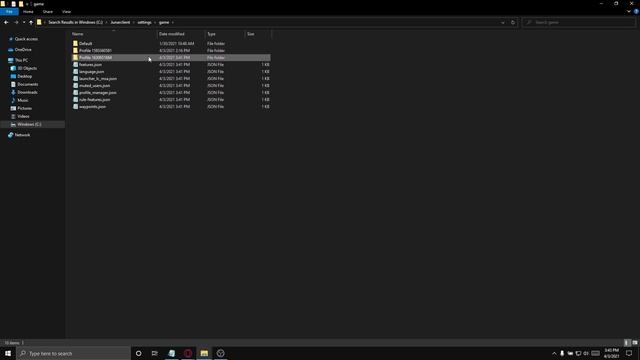The image size is (640, 360).
Task: Go up one folder level with Up arrow
Action: point(31,22)
